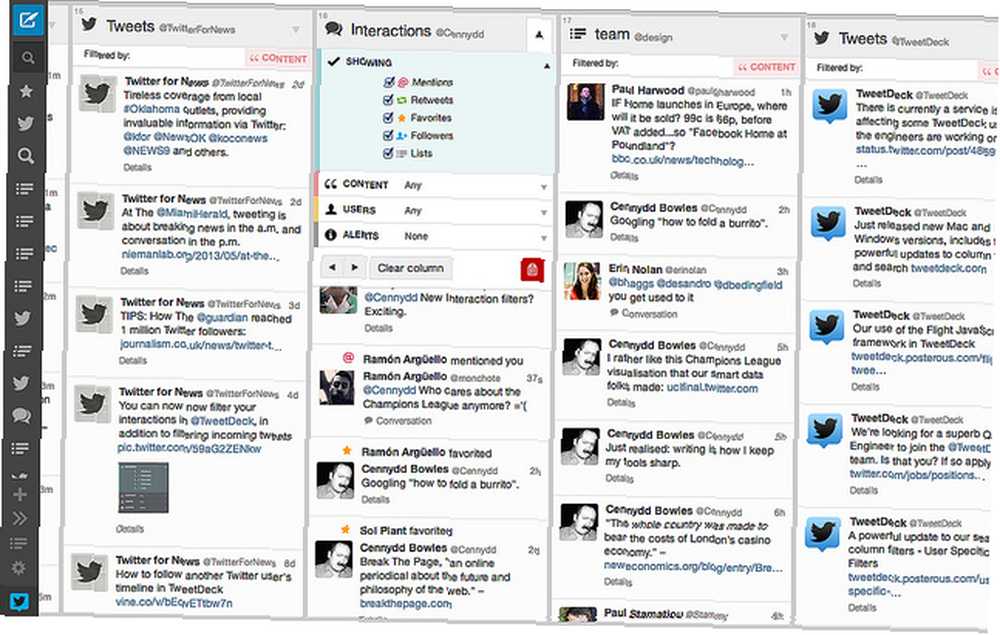Click Paul Harwood's avatar in team column
This screenshot has width=1000, height=635.
click(x=585, y=102)
